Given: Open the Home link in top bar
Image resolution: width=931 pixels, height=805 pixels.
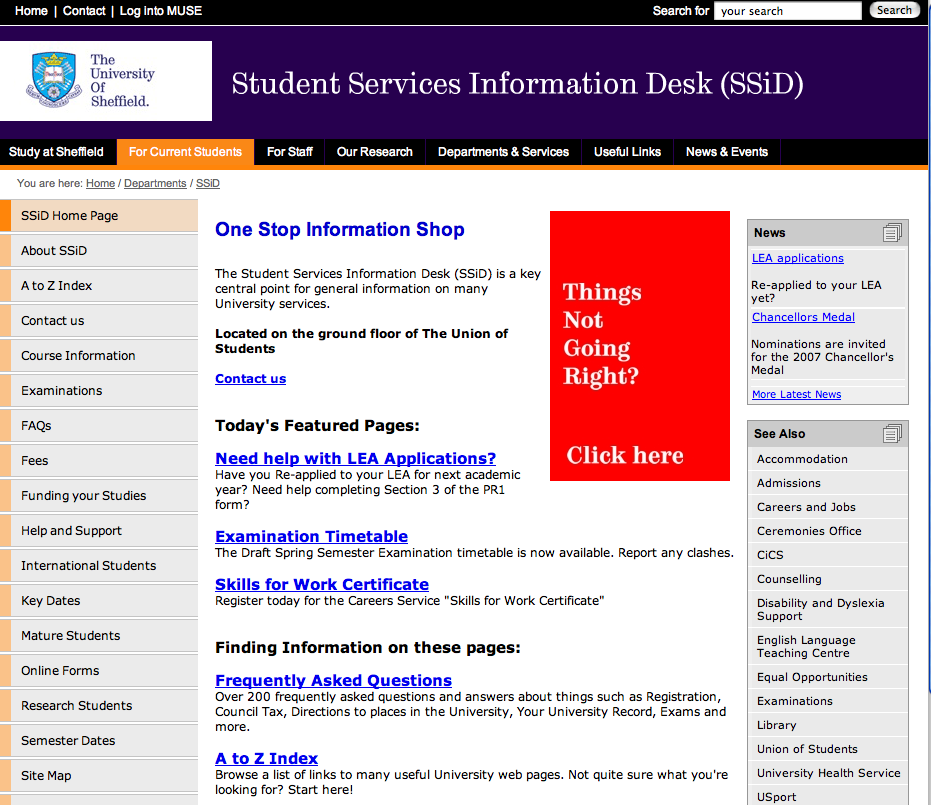Looking at the screenshot, I should 31,11.
